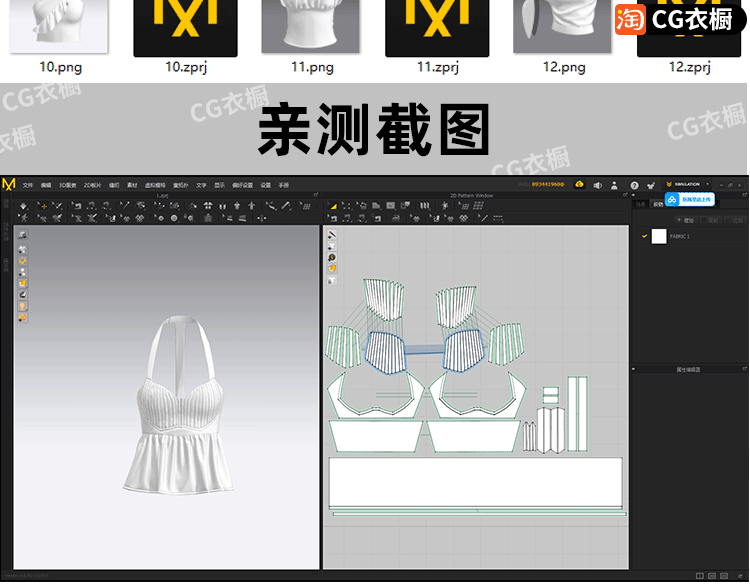Click the cloud account icon in header
Screen dimensions: 750x585
pos(579,185)
